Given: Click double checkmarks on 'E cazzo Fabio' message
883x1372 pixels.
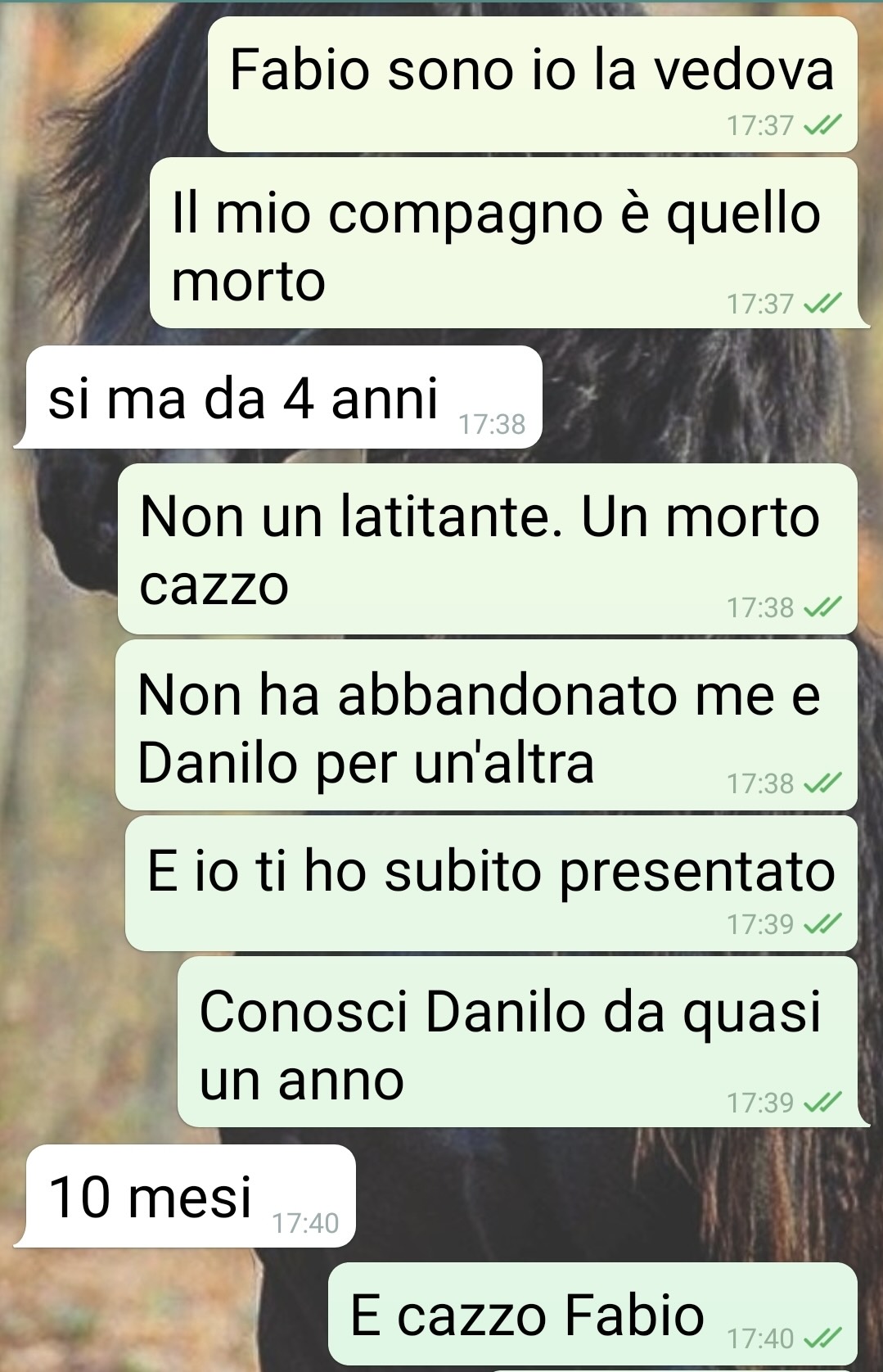Looking at the screenshot, I should point(822,1338).
